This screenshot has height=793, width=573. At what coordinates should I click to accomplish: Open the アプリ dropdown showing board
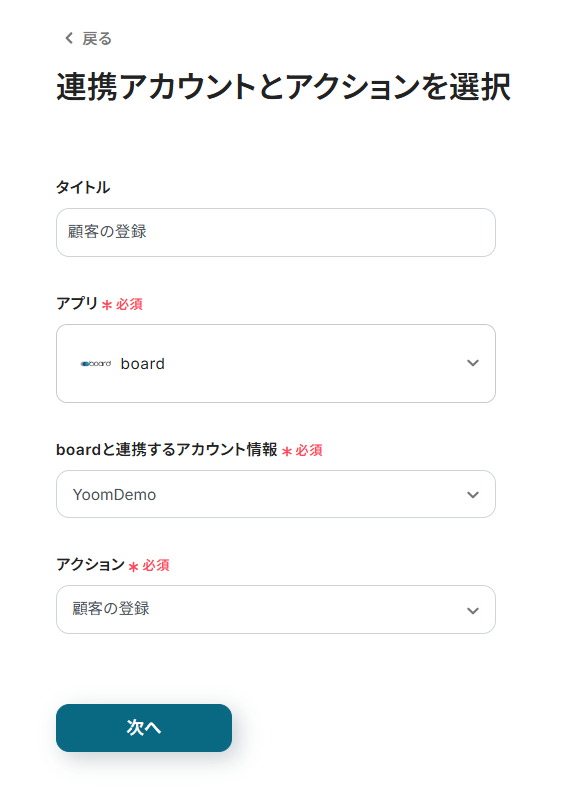[x=276, y=364]
